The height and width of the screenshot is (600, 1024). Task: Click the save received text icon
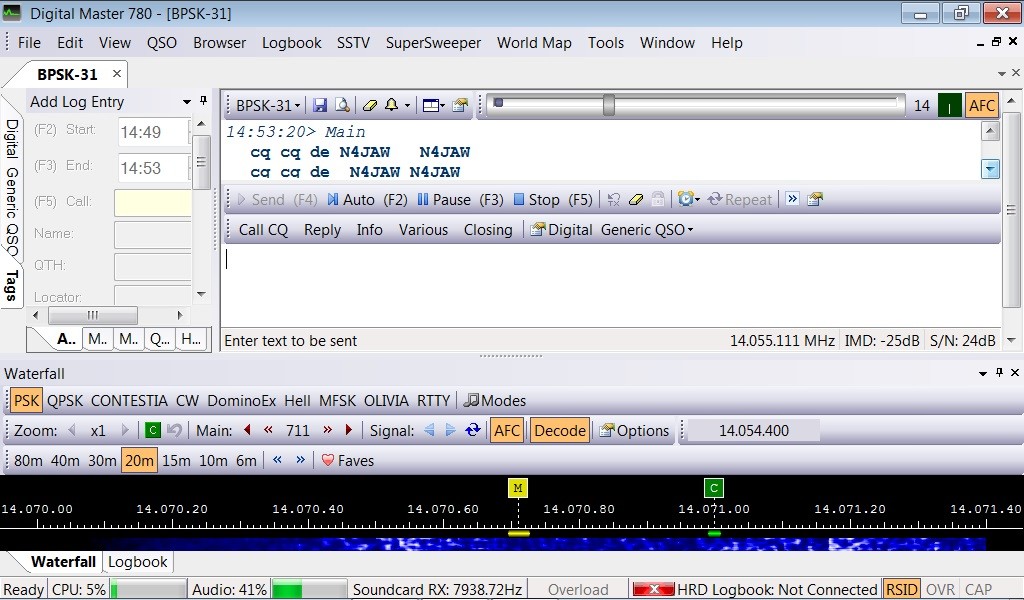(x=320, y=105)
